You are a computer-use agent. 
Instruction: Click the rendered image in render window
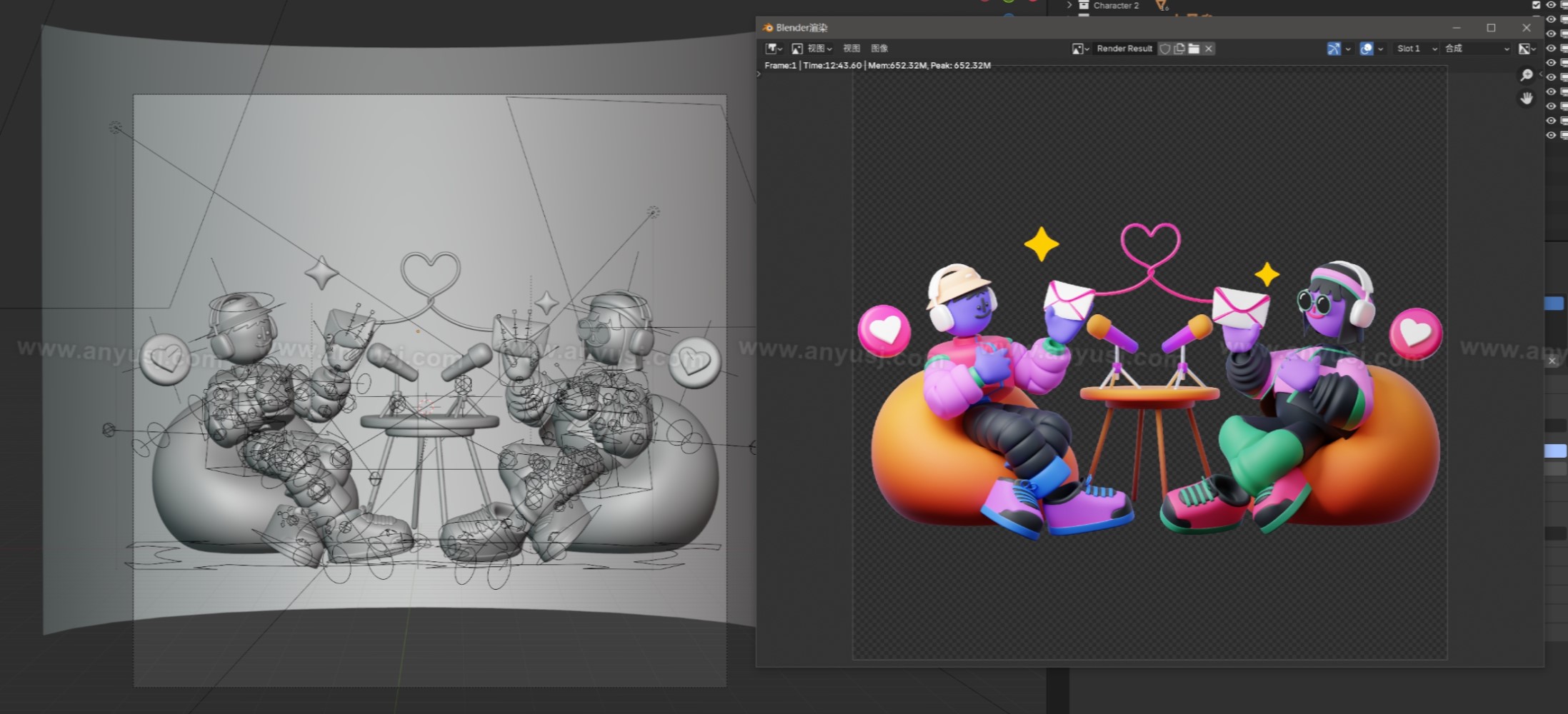tap(1149, 364)
